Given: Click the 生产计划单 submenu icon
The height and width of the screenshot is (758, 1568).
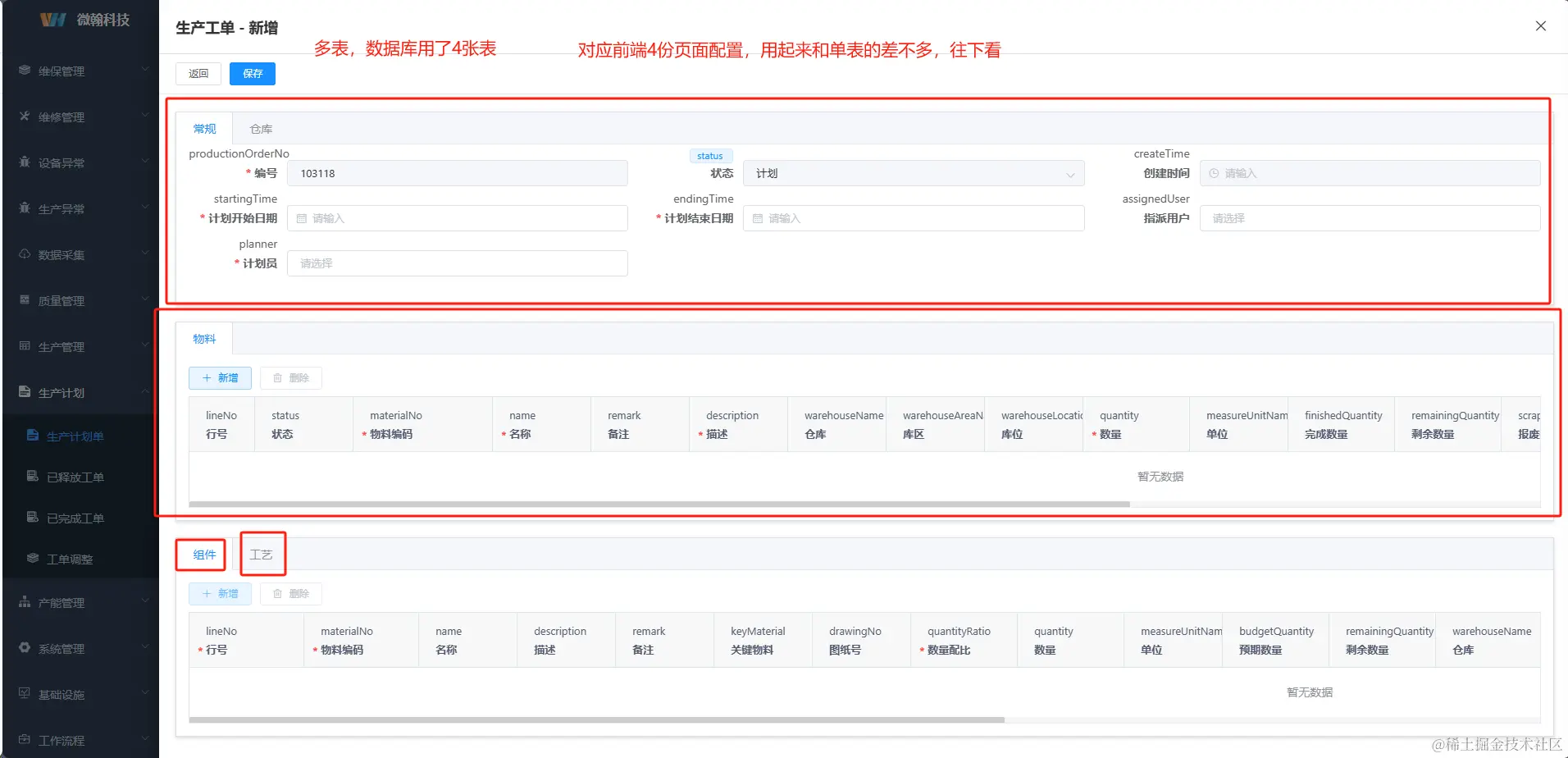Looking at the screenshot, I should pos(33,436).
